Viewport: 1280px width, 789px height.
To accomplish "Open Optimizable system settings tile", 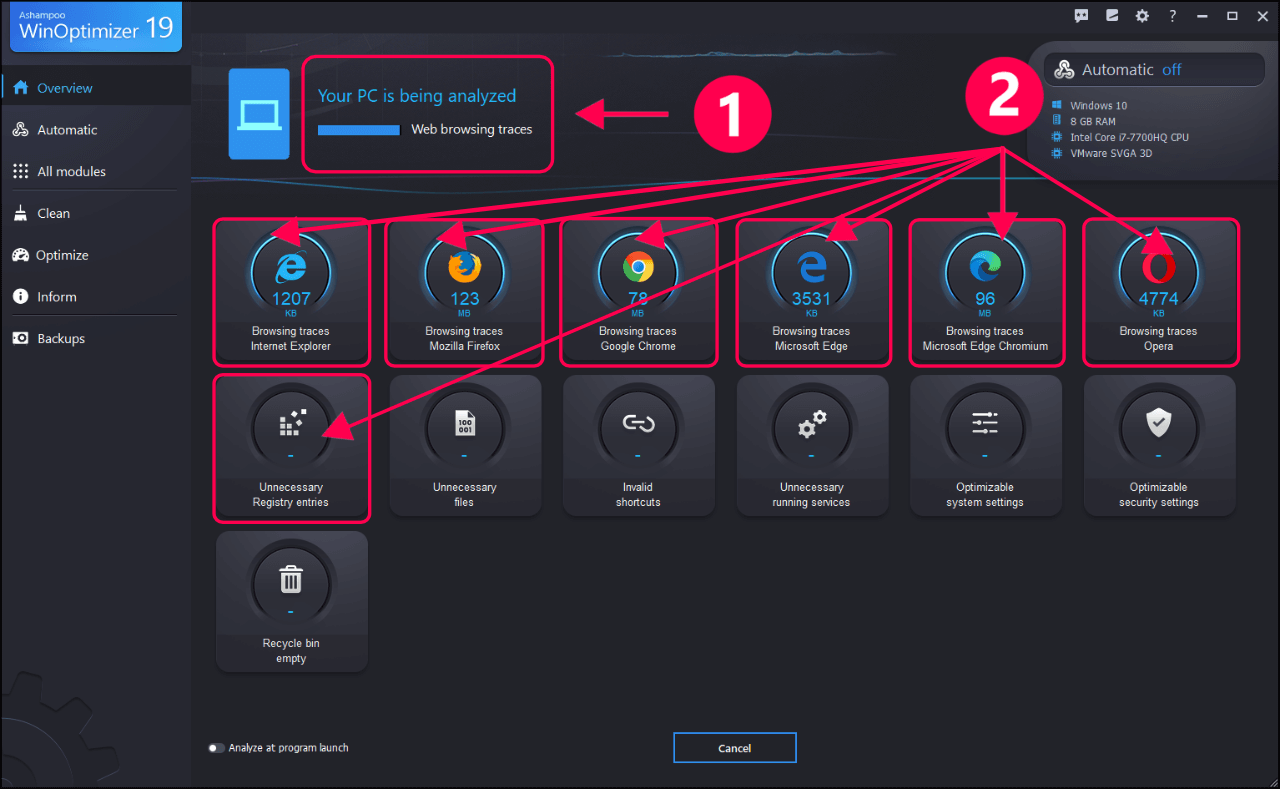I will click(985, 446).
